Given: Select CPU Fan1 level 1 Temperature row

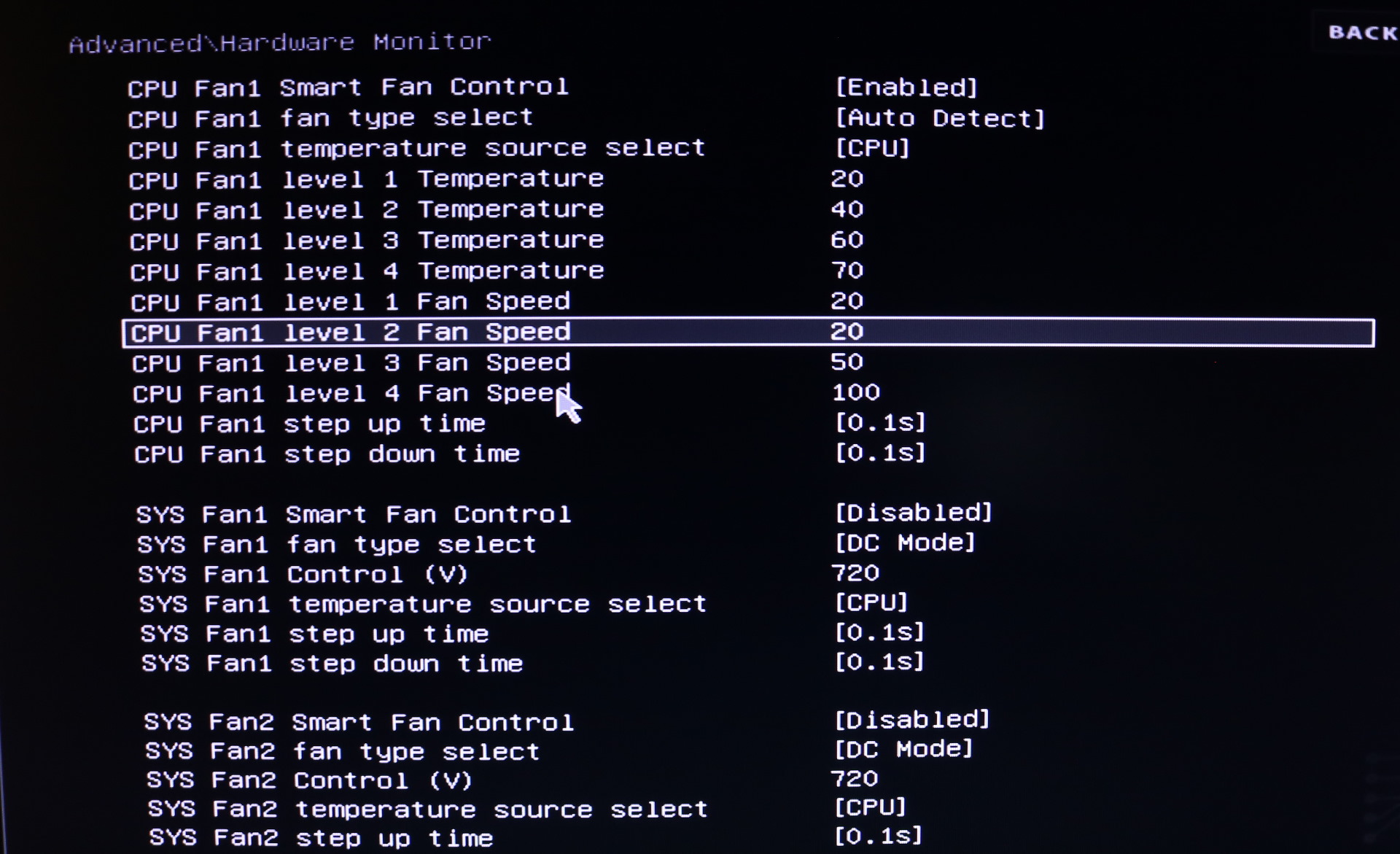Looking at the screenshot, I should pyautogui.click(x=750, y=179).
